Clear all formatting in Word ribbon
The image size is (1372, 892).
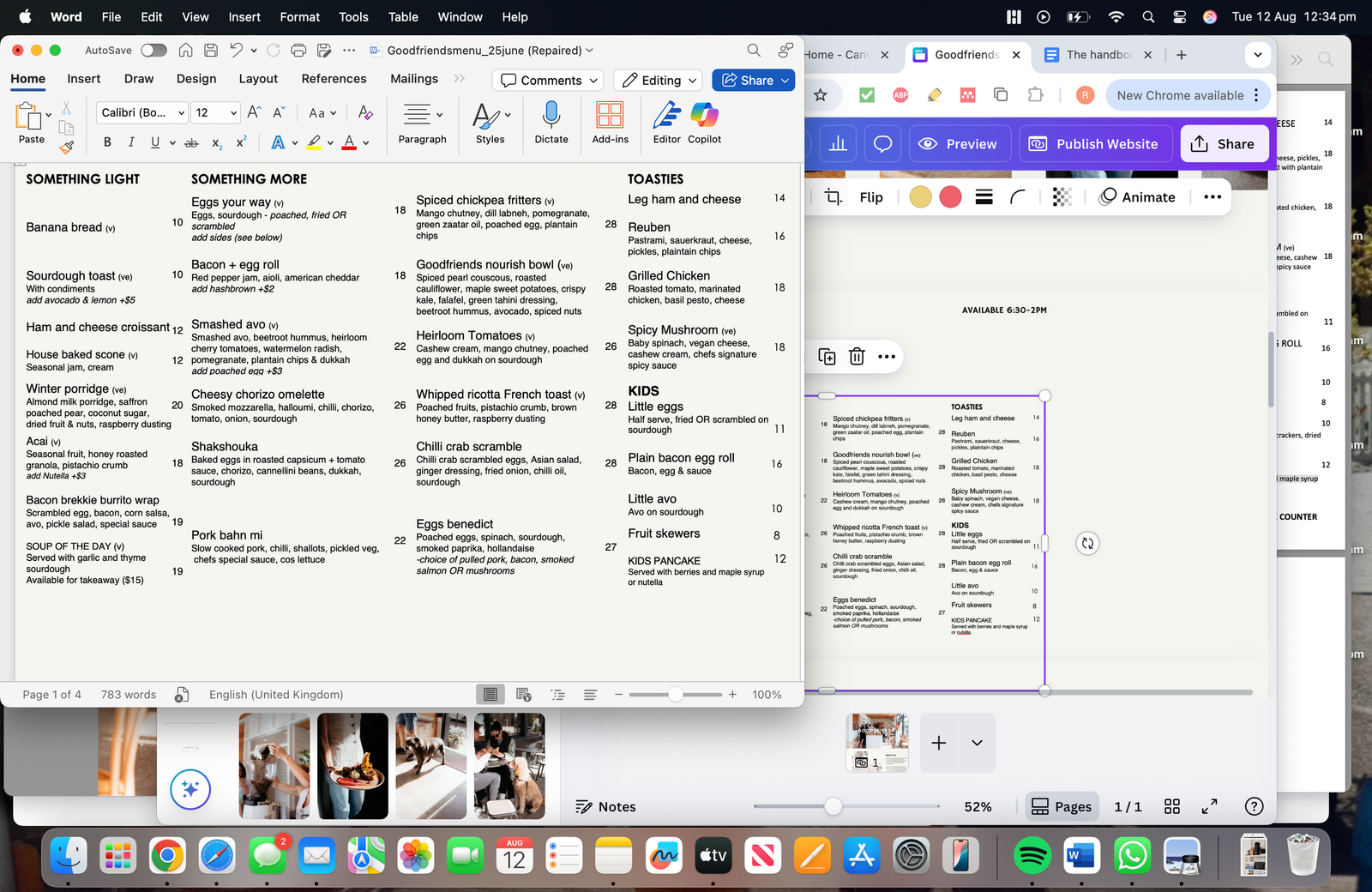tap(365, 112)
